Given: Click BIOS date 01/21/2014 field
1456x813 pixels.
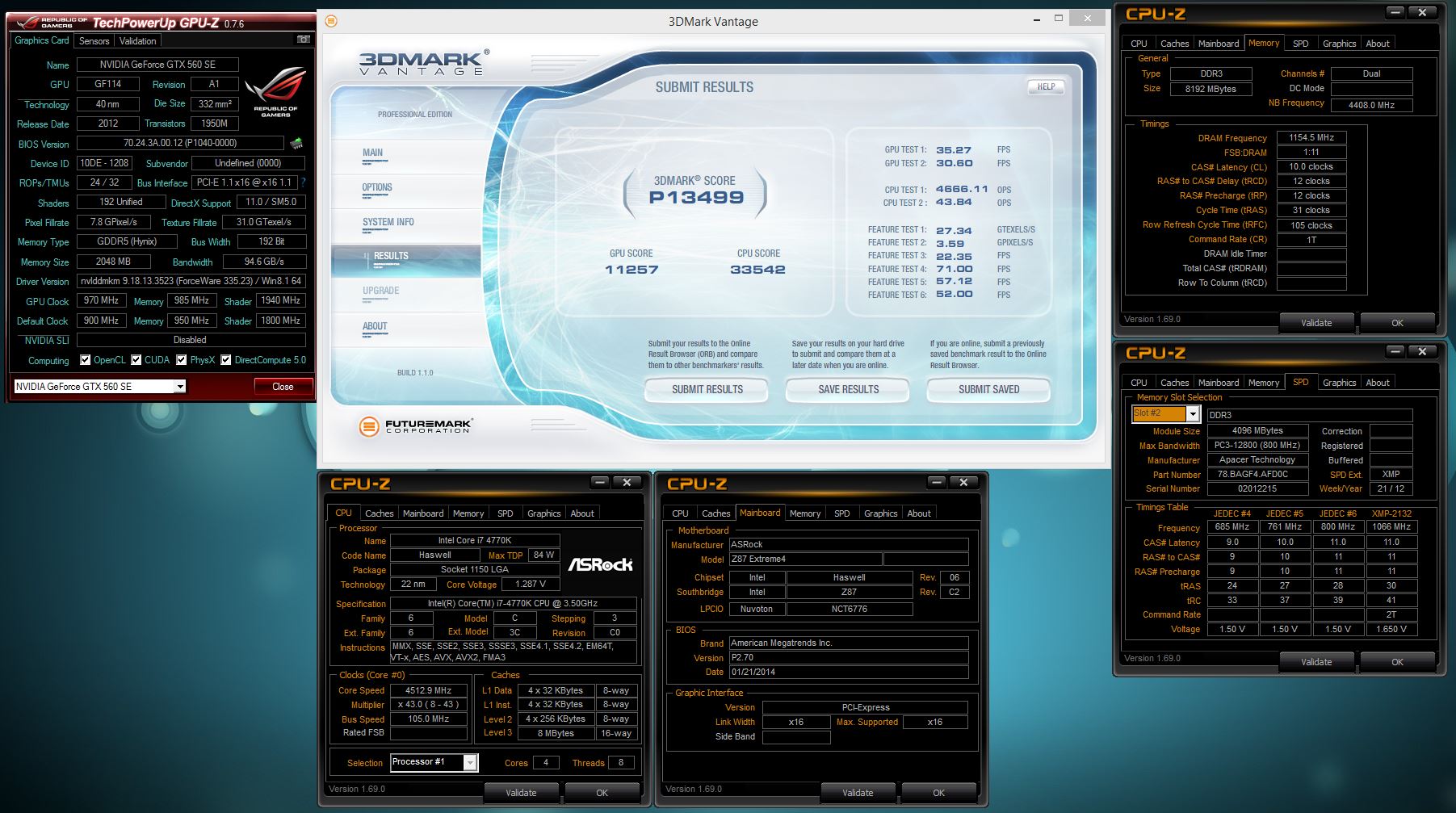Looking at the screenshot, I should point(848,672).
